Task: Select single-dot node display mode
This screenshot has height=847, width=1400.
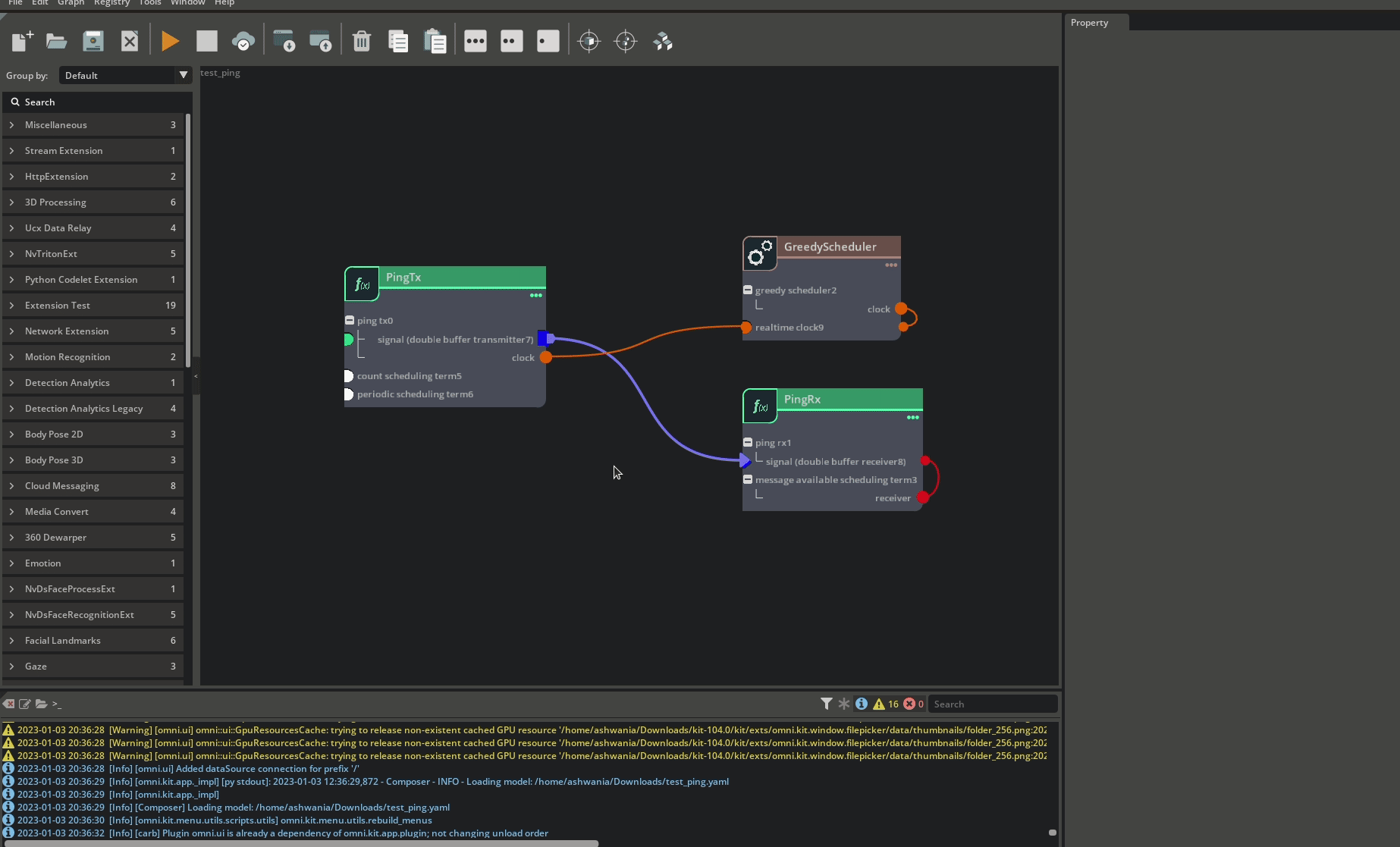Action: [548, 41]
